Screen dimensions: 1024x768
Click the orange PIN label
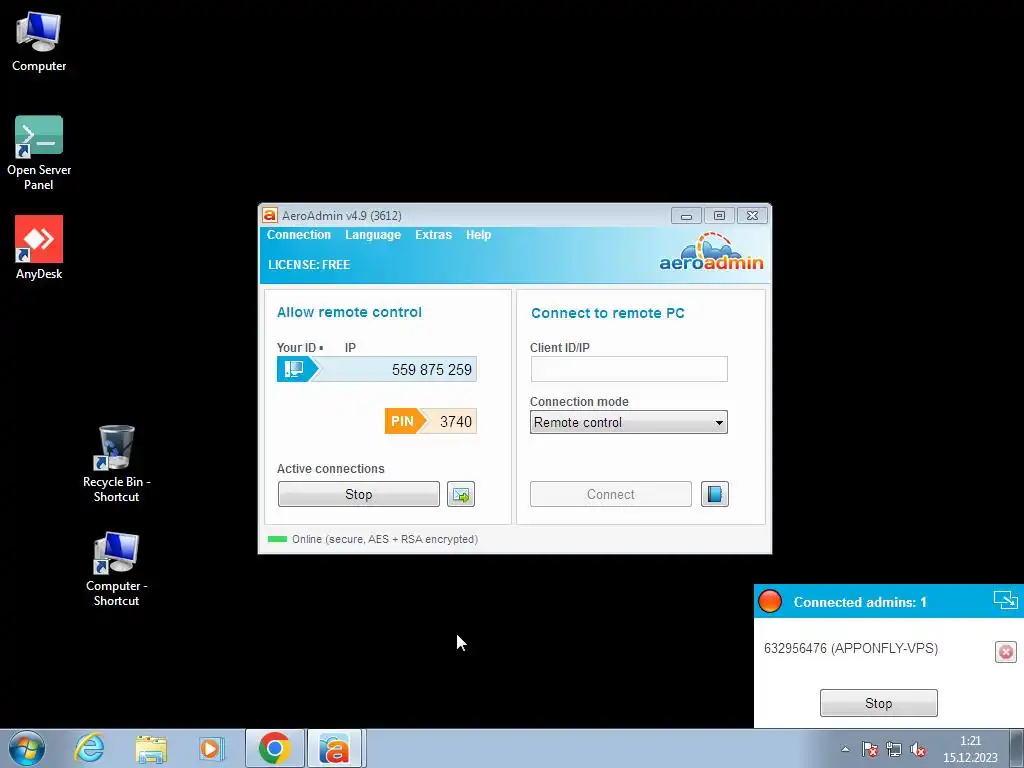pyautogui.click(x=402, y=421)
